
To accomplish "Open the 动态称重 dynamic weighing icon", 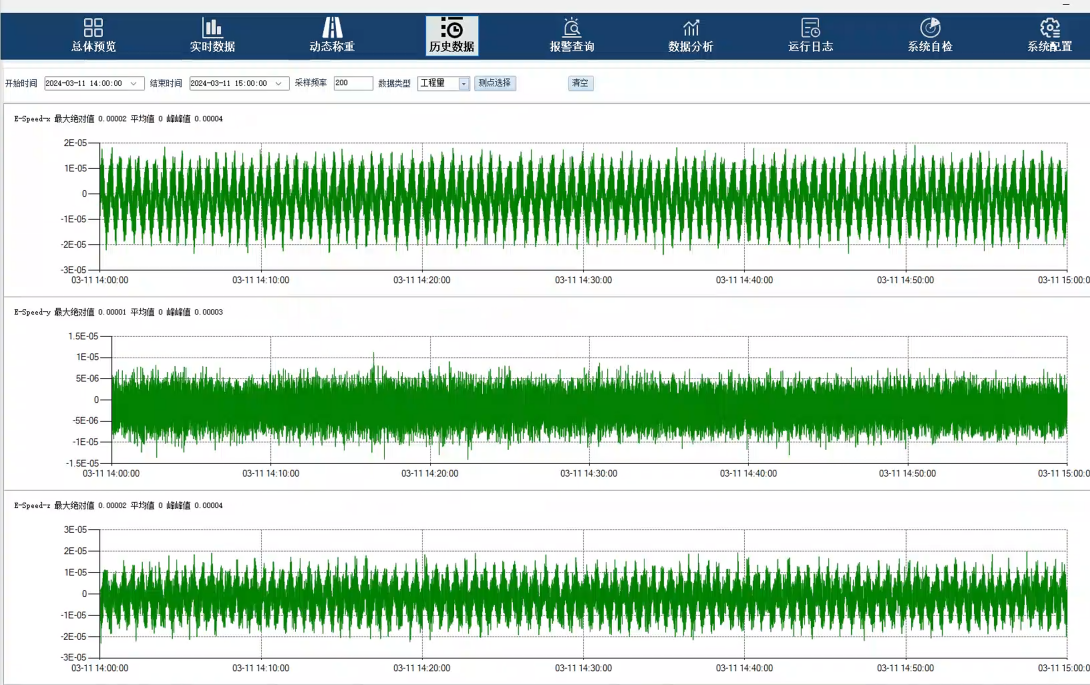I will (x=332, y=28).
